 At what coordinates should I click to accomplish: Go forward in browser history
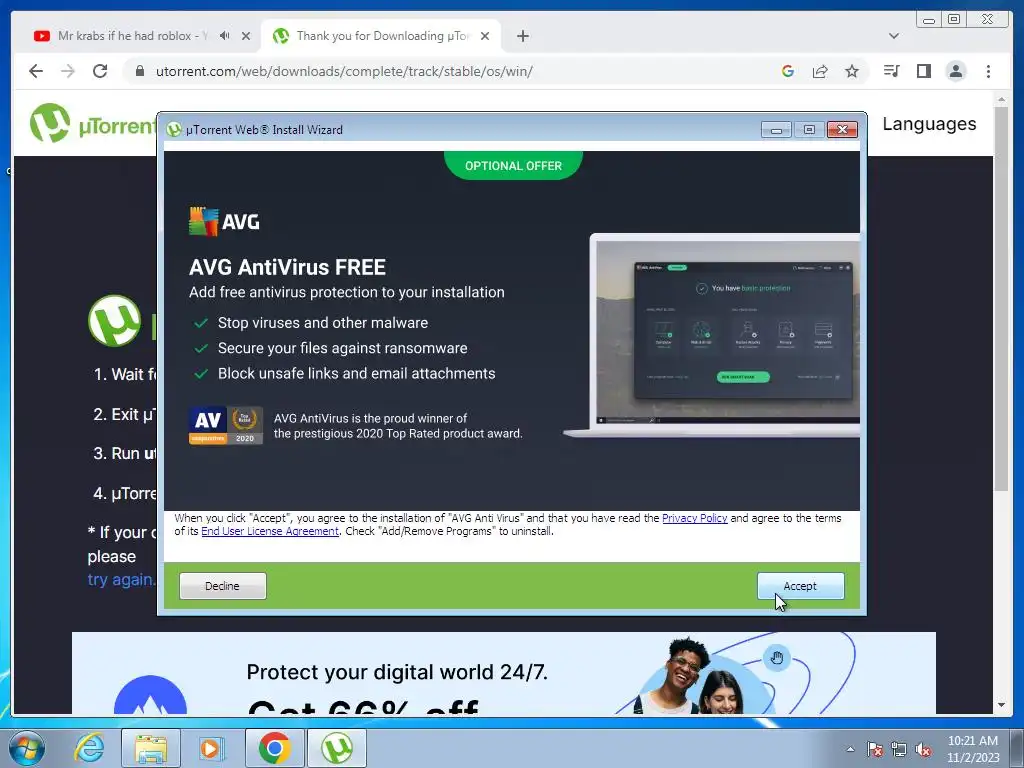[68, 71]
